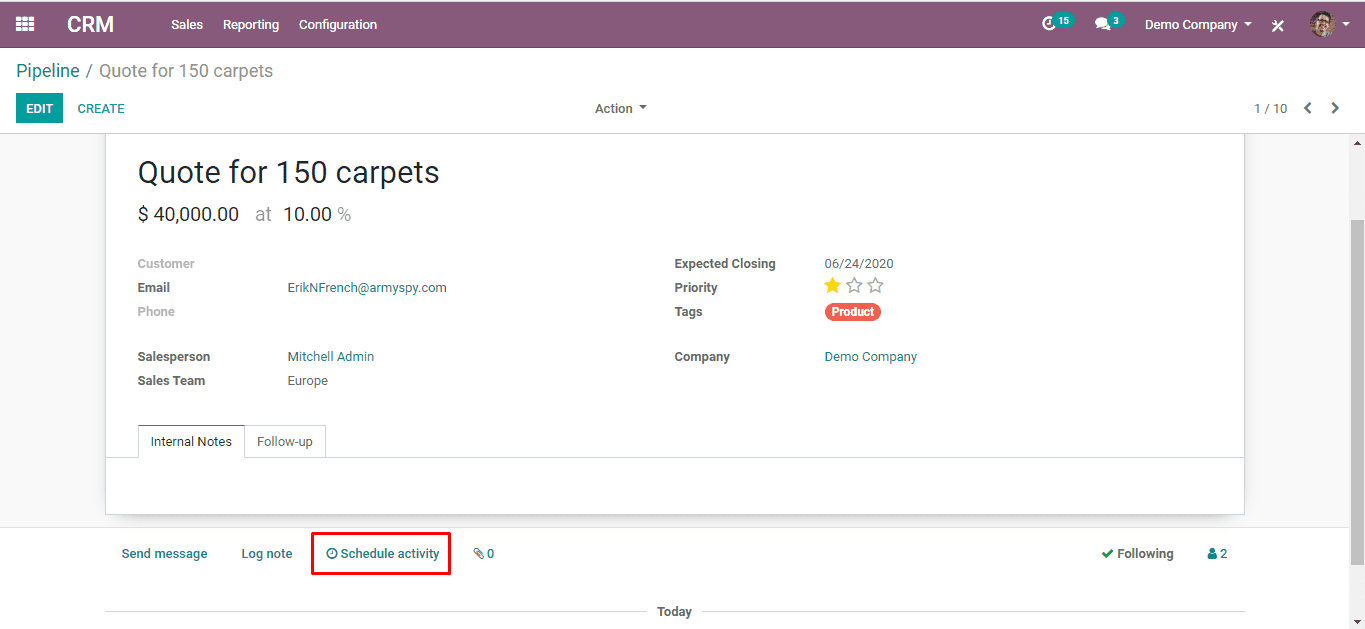
Task: Click the developer tools wrench icon
Action: pos(1278,25)
